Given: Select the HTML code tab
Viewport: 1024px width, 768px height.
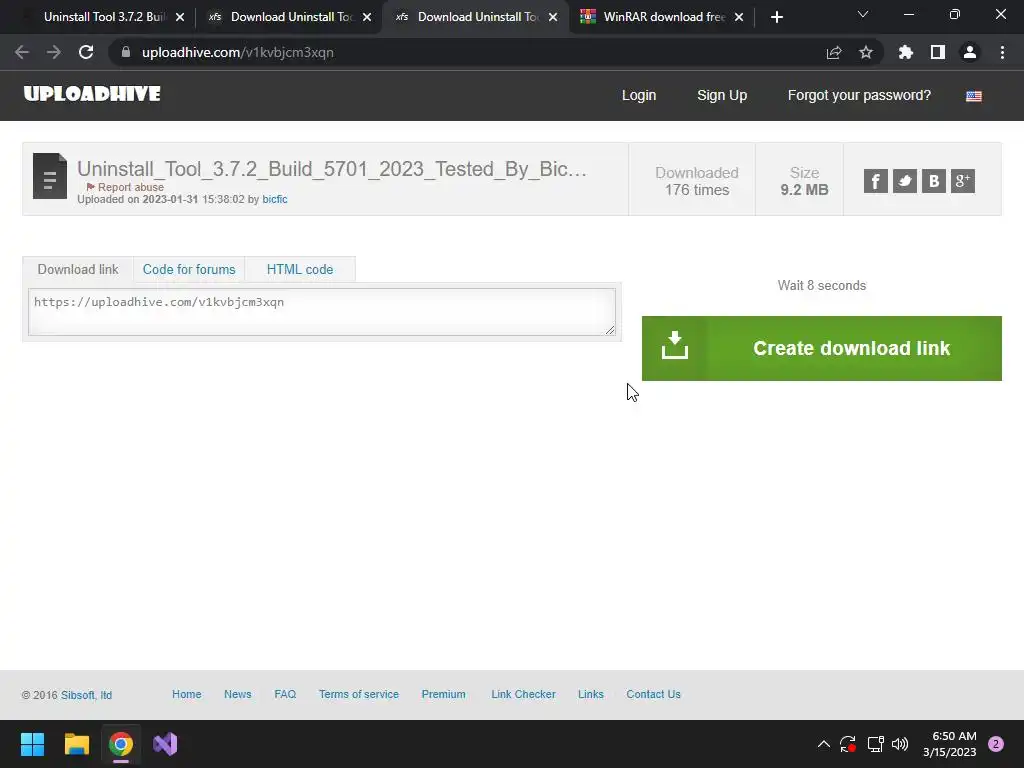Looking at the screenshot, I should (x=300, y=269).
